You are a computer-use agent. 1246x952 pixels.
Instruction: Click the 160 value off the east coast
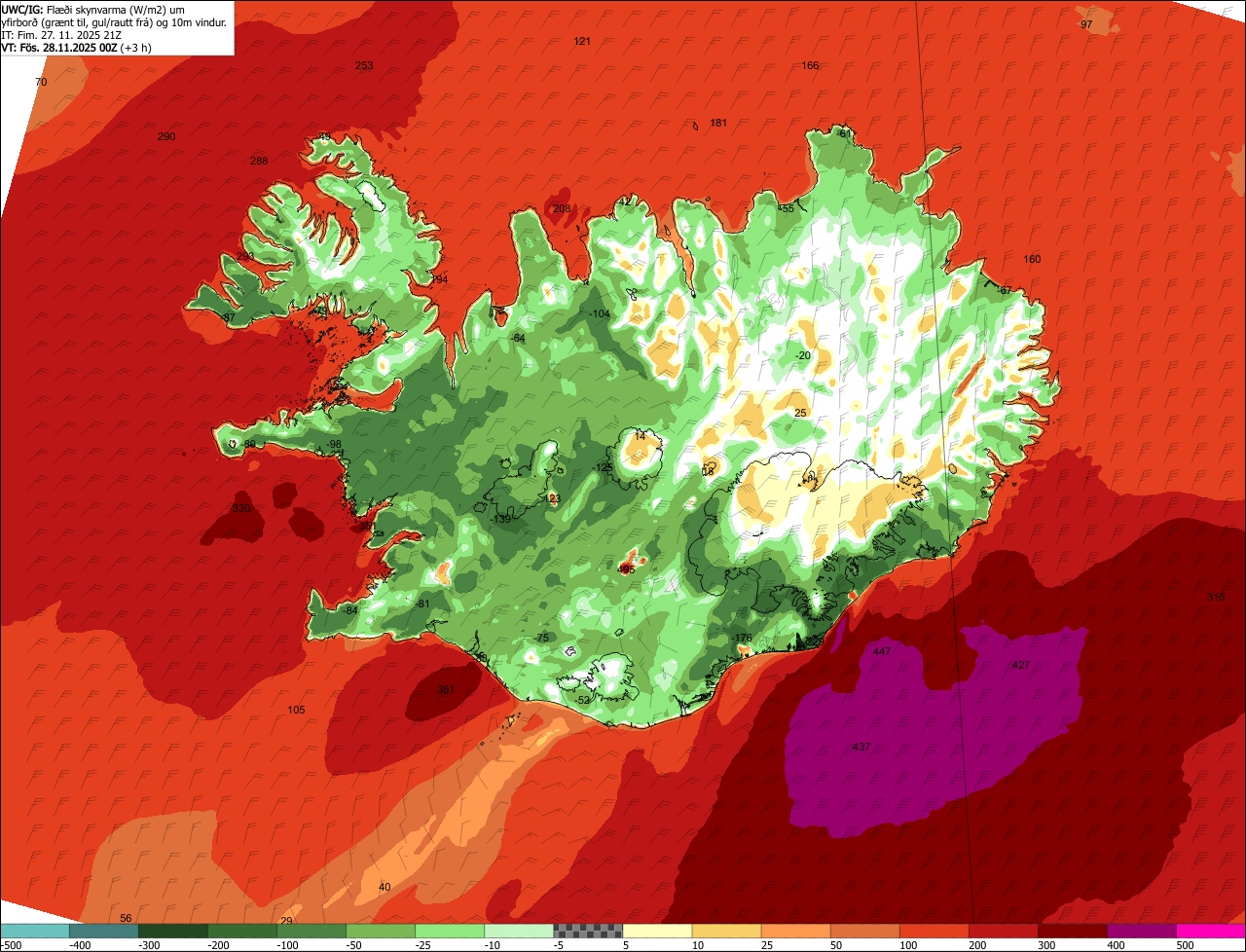[x=1032, y=259]
